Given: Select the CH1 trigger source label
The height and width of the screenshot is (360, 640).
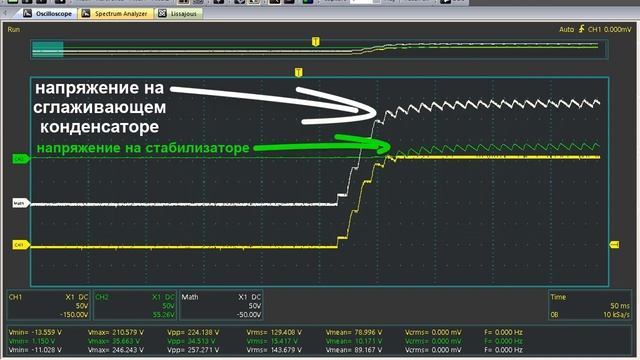Looking at the screenshot, I should coord(594,29).
